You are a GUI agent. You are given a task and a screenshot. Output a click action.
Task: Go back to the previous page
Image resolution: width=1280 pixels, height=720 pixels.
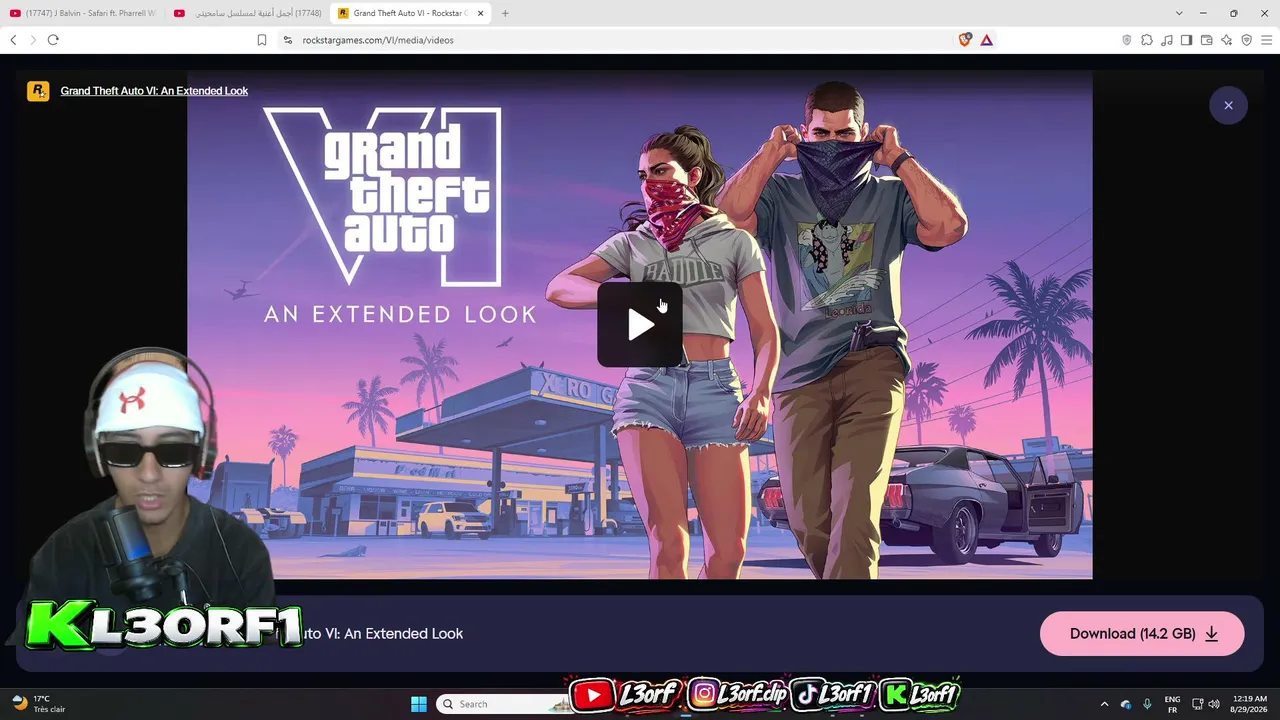13,40
